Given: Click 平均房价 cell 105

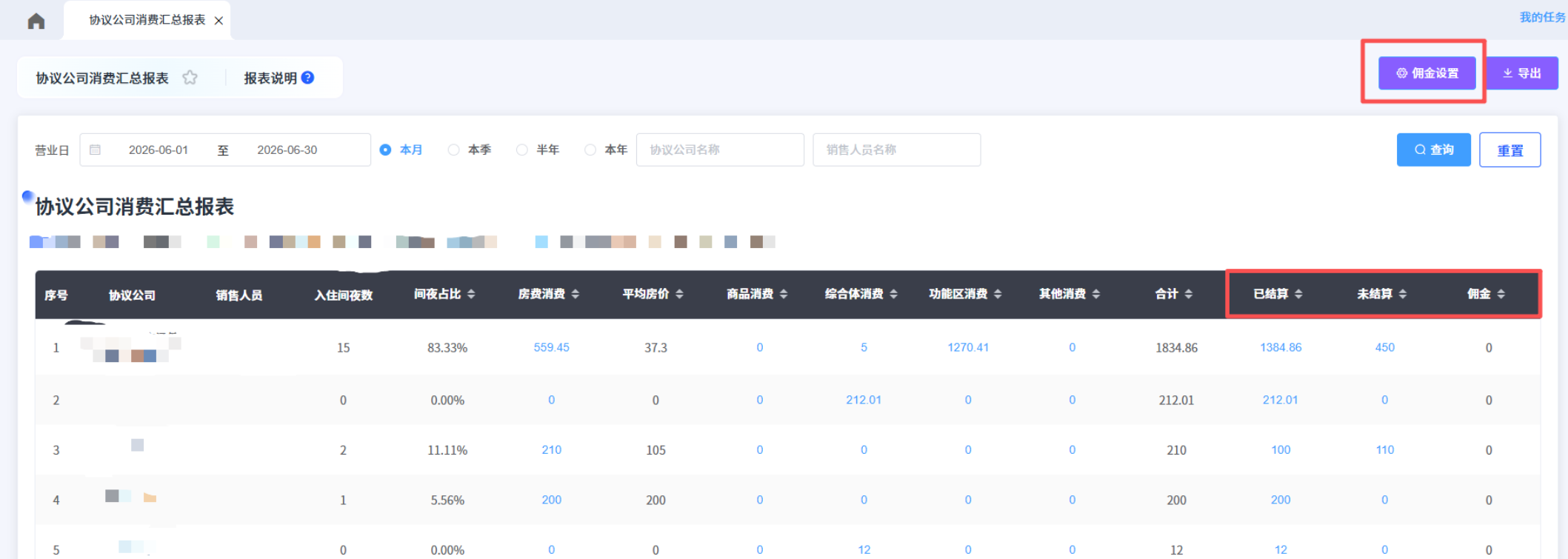Looking at the screenshot, I should coord(655,449).
